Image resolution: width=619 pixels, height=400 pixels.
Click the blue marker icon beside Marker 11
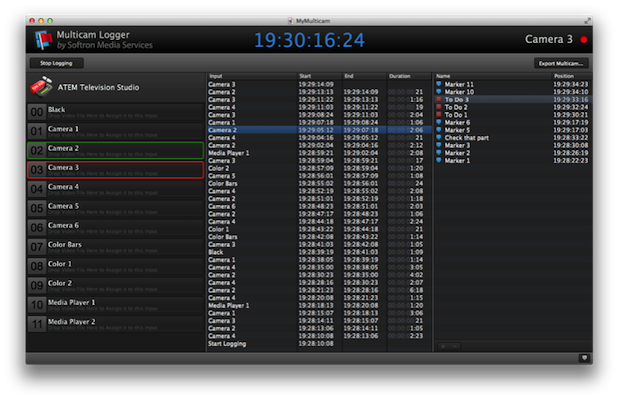pyautogui.click(x=439, y=84)
